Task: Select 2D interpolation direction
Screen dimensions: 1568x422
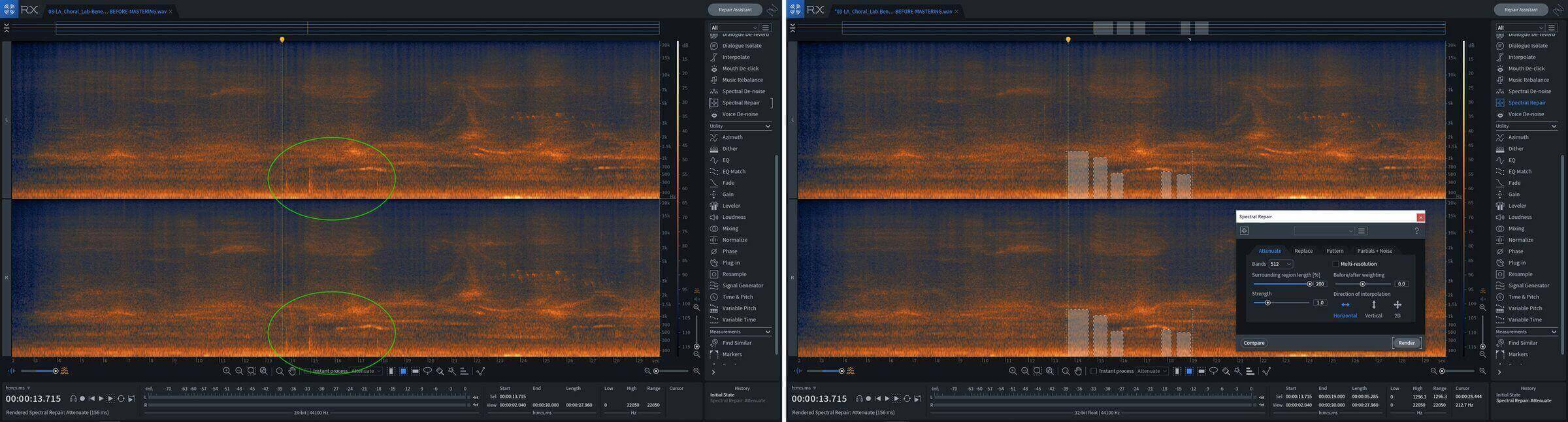Action: pos(1397,309)
